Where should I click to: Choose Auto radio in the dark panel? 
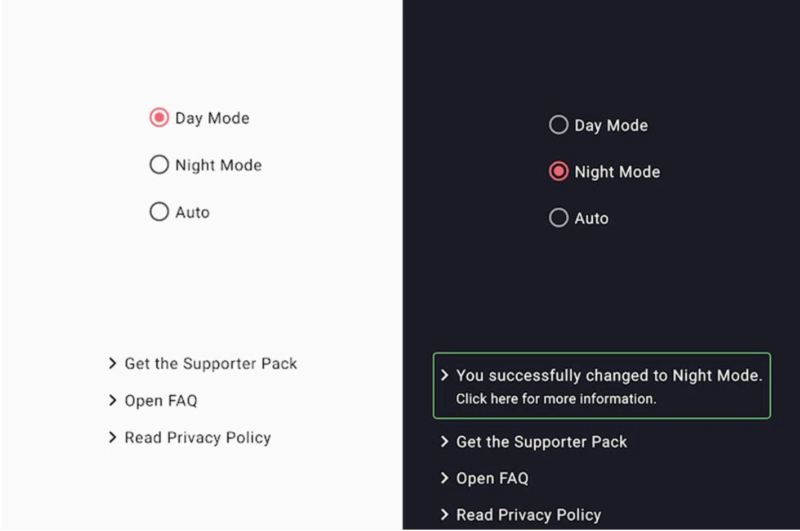coord(558,218)
